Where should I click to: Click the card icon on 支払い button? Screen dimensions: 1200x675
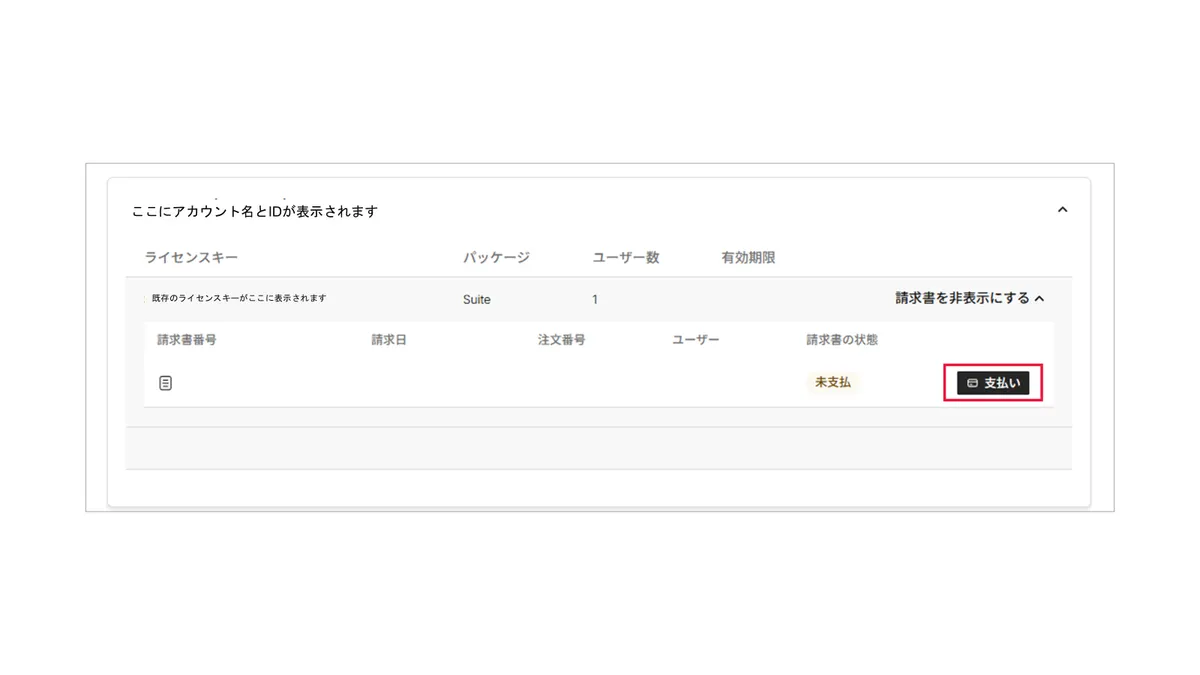(972, 383)
